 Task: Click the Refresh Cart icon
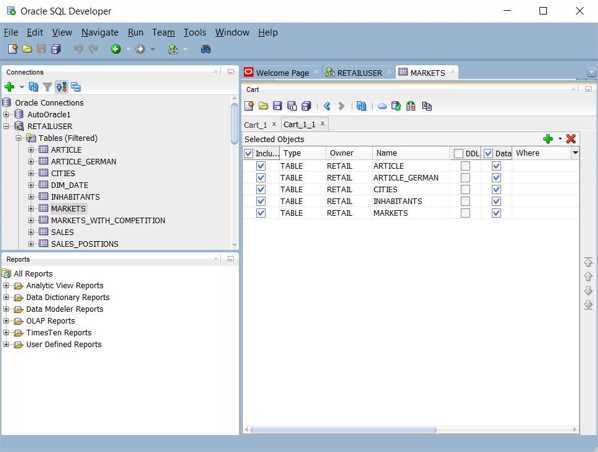click(x=361, y=106)
